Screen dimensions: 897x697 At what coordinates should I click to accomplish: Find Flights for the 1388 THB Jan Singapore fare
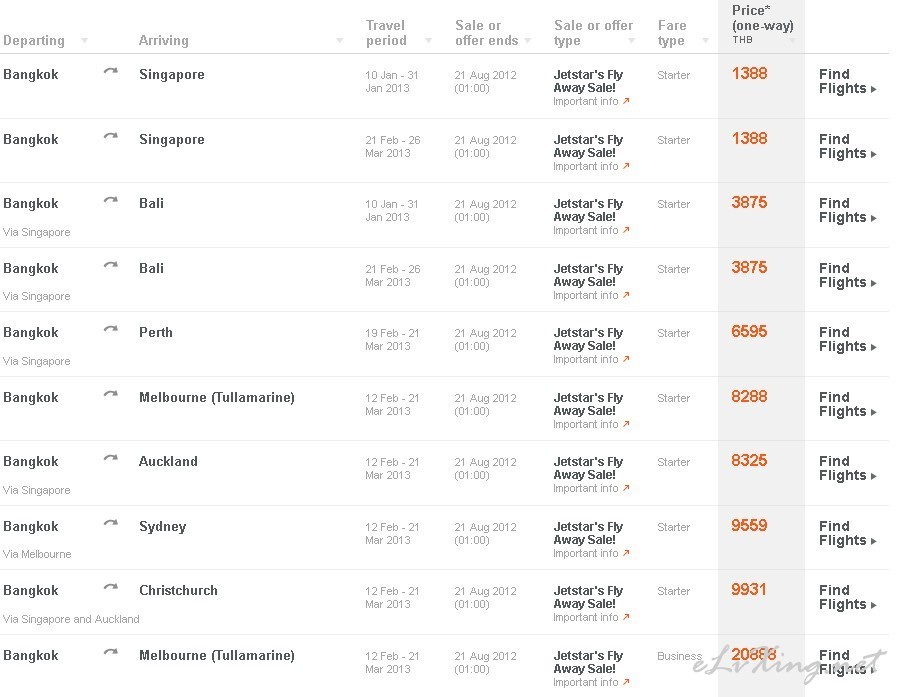click(847, 81)
